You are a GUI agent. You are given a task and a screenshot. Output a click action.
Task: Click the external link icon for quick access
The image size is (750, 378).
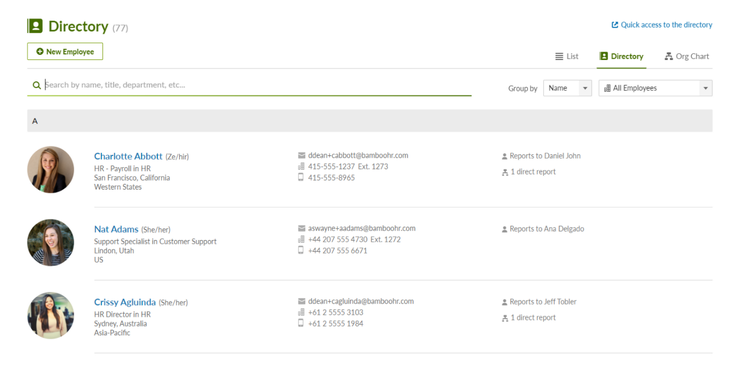tap(615, 25)
